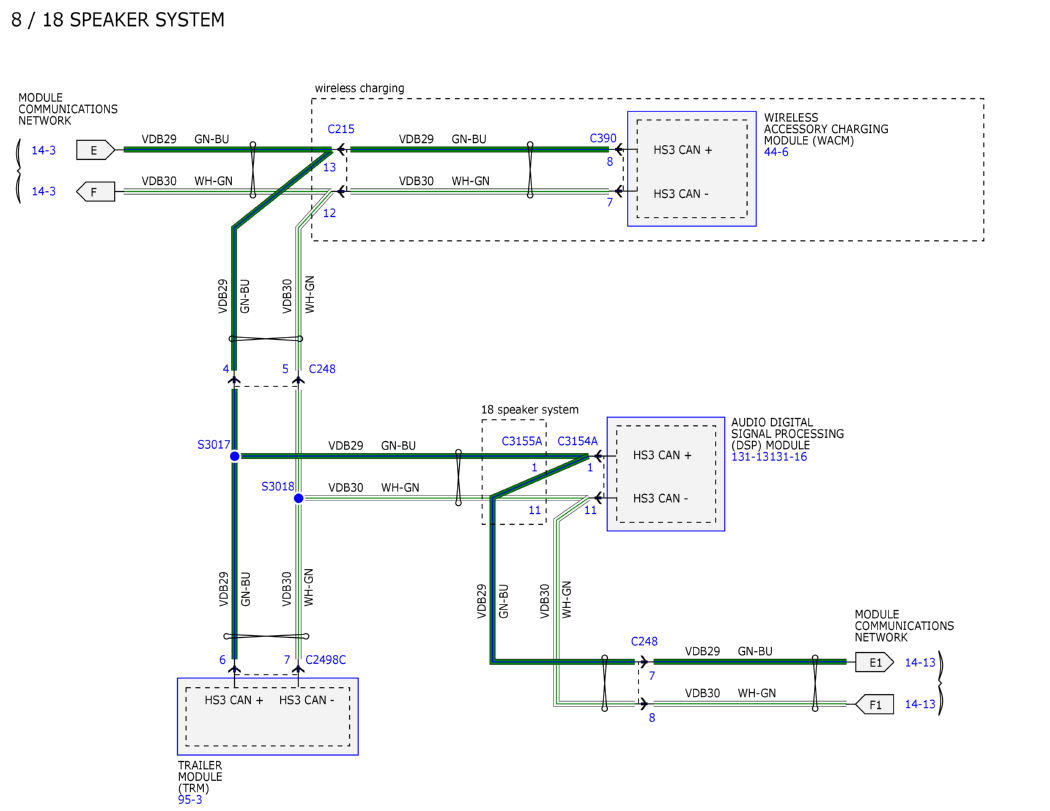
Task: Click the E1 off-page connector symbol
Action: click(x=873, y=662)
